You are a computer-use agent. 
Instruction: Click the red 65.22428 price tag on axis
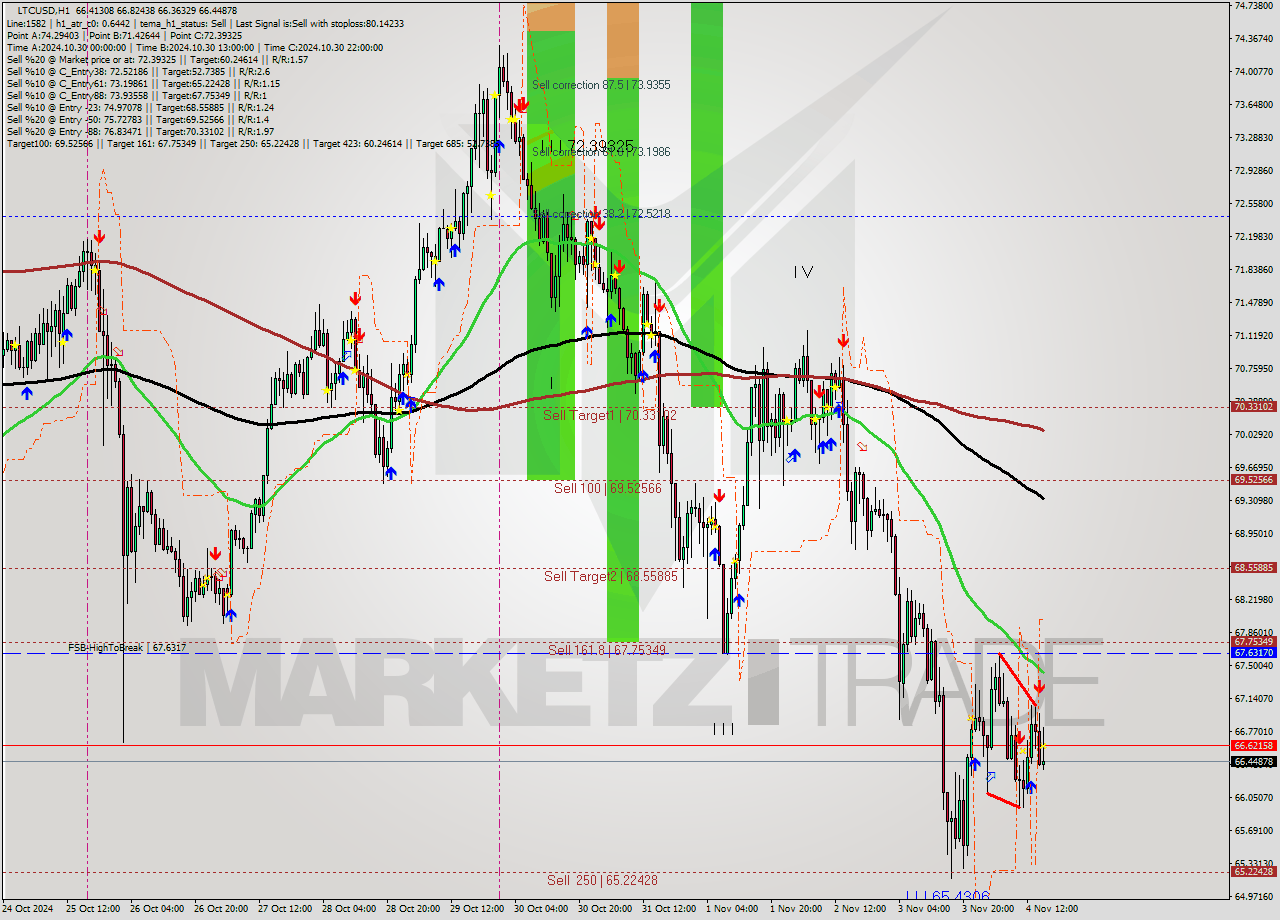(1253, 872)
